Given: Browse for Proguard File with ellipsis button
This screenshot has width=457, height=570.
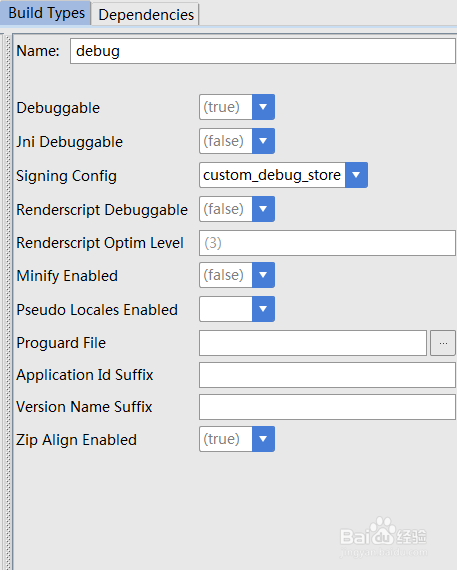Looking at the screenshot, I should pos(443,343).
